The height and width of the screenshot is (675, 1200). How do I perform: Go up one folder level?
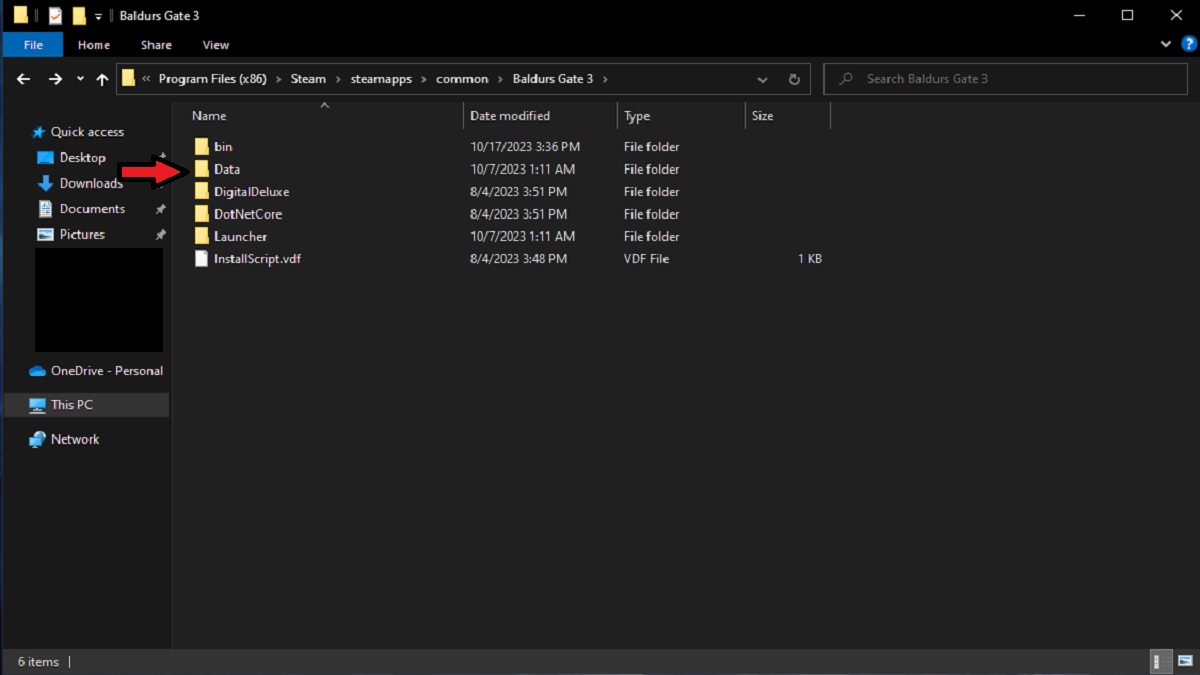102,79
